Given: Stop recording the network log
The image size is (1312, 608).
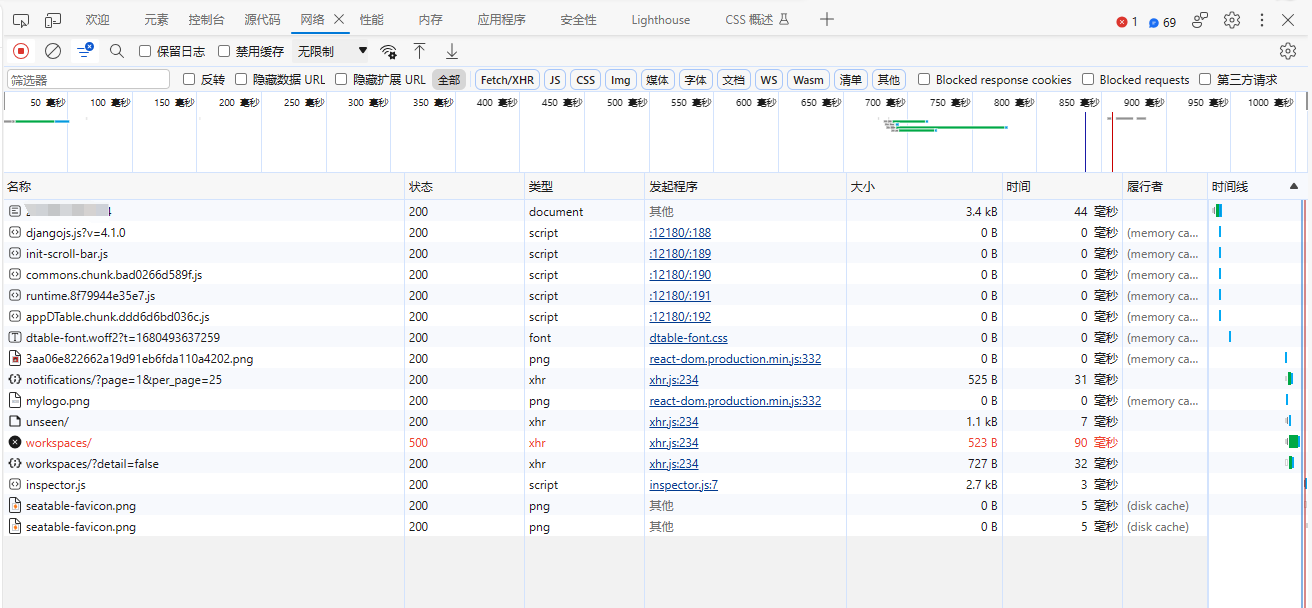Looking at the screenshot, I should point(21,51).
